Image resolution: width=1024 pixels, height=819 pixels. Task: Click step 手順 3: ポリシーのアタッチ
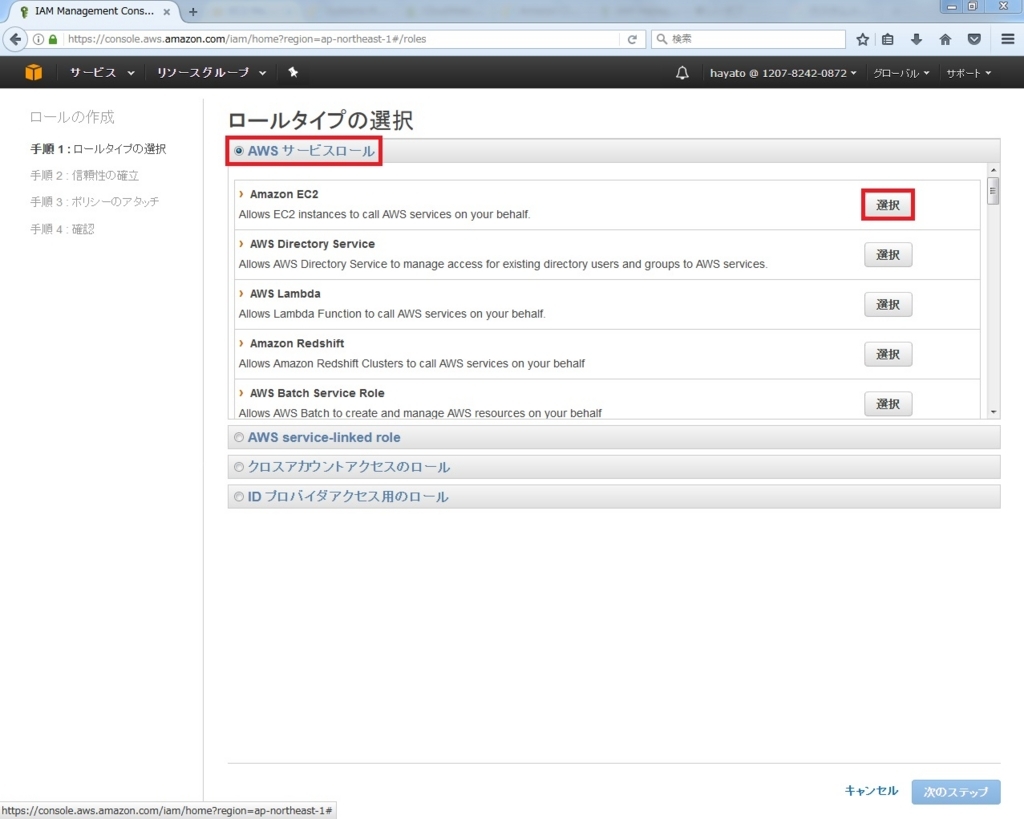[x=95, y=202]
